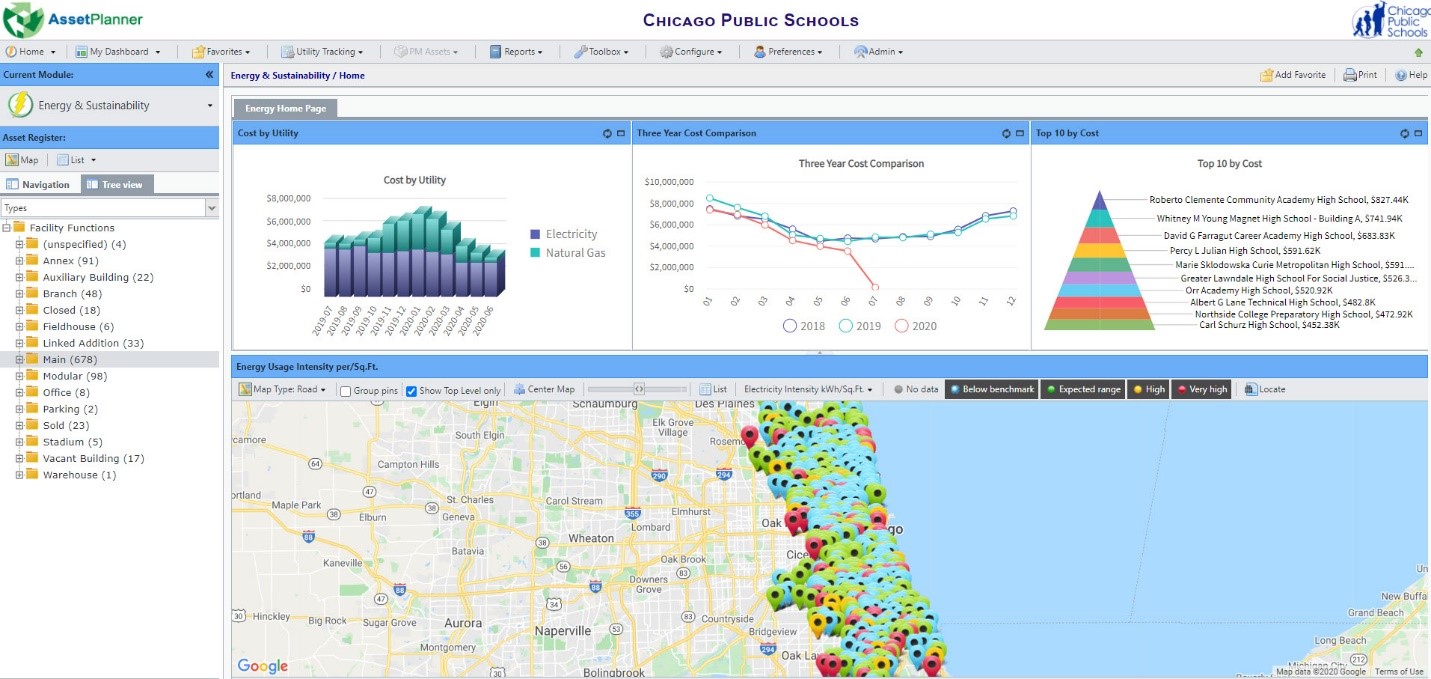Open the Home menu
This screenshot has height=679, width=1431.
coord(31,52)
